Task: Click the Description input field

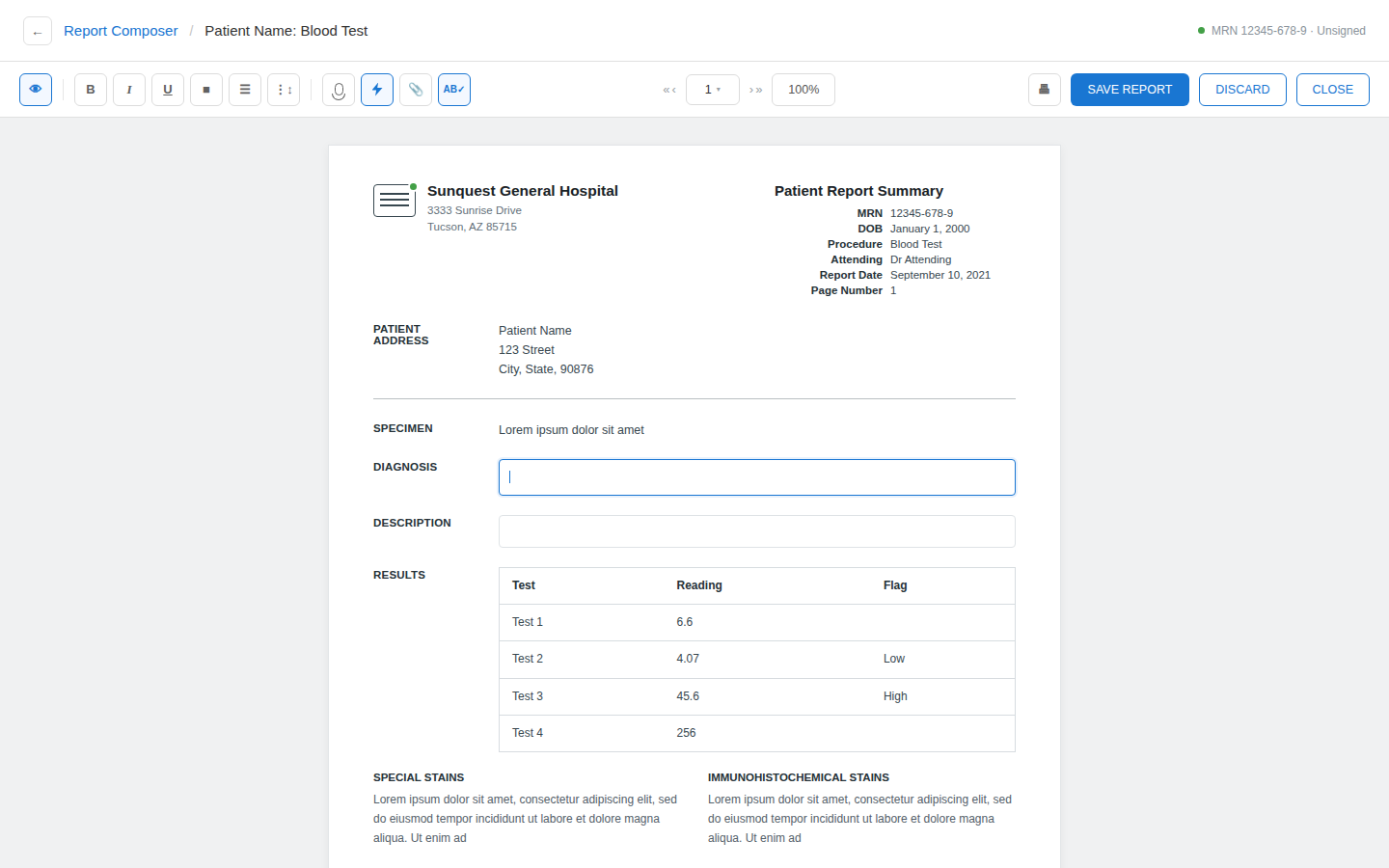Action: pyautogui.click(x=757, y=531)
